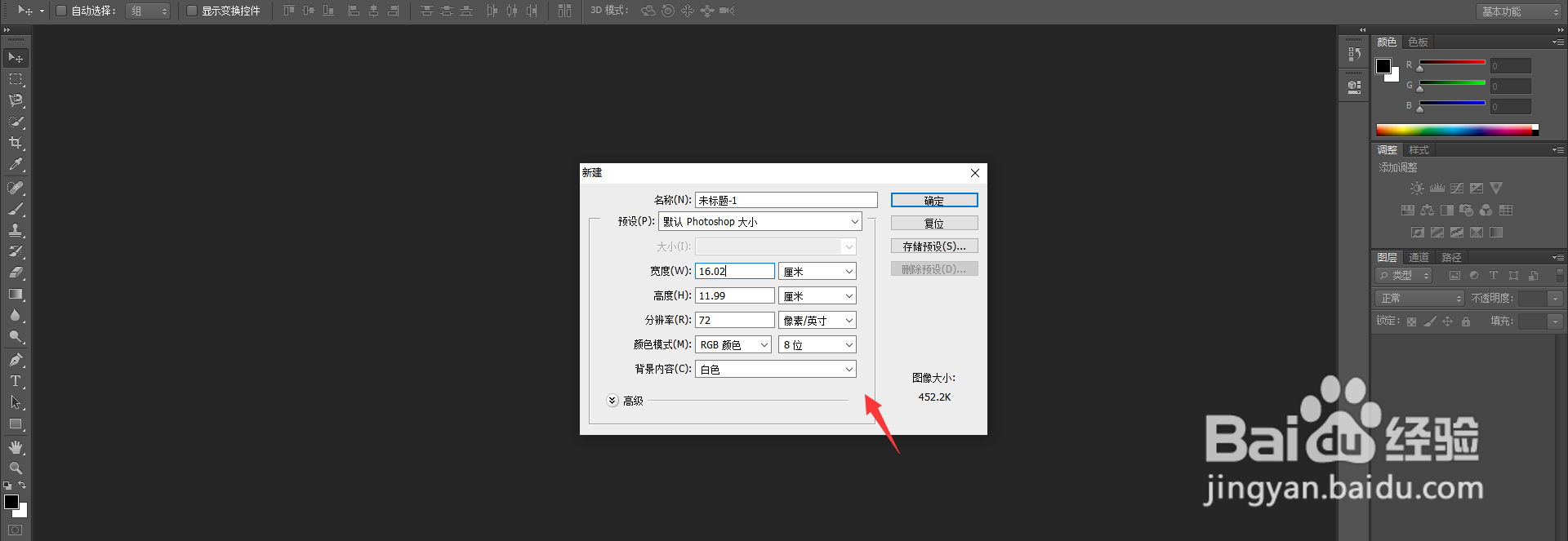
Task: Open the 预设 preset dropdown
Action: [760, 221]
